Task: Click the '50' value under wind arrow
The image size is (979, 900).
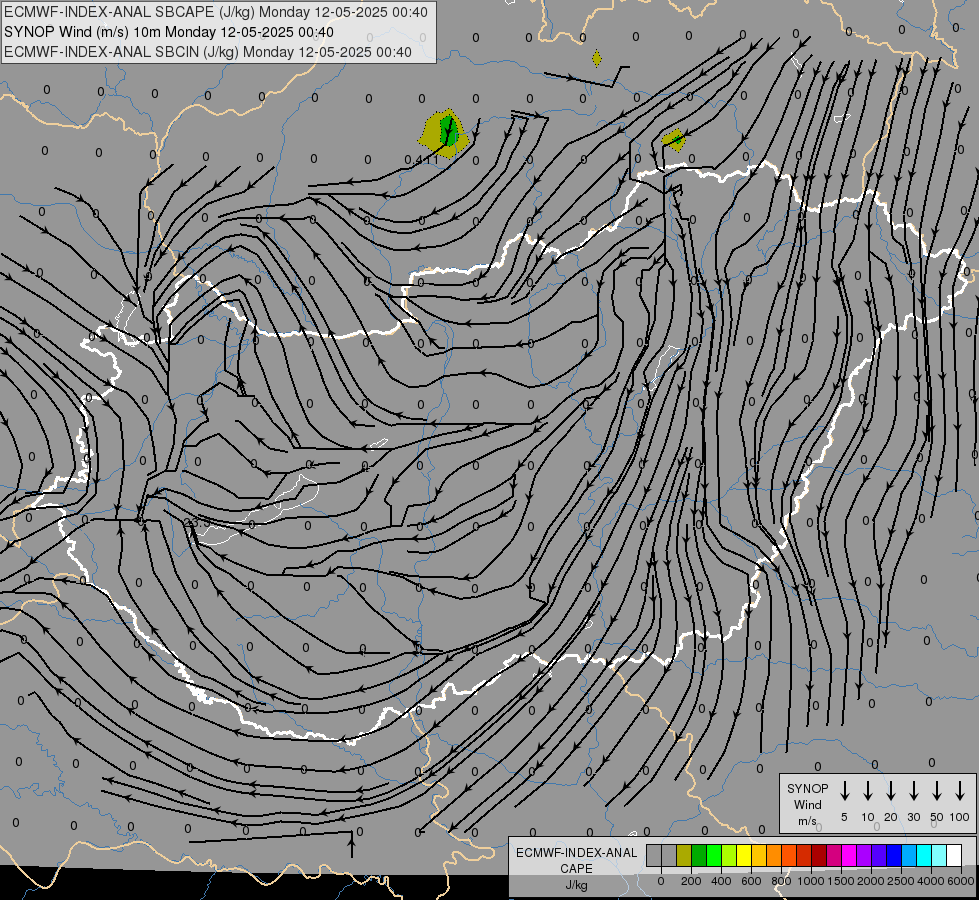Action: coord(937,817)
